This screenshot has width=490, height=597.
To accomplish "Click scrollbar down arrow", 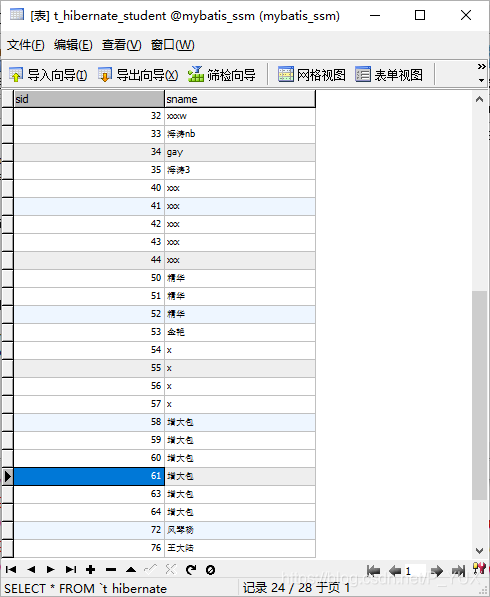I will [479, 551].
